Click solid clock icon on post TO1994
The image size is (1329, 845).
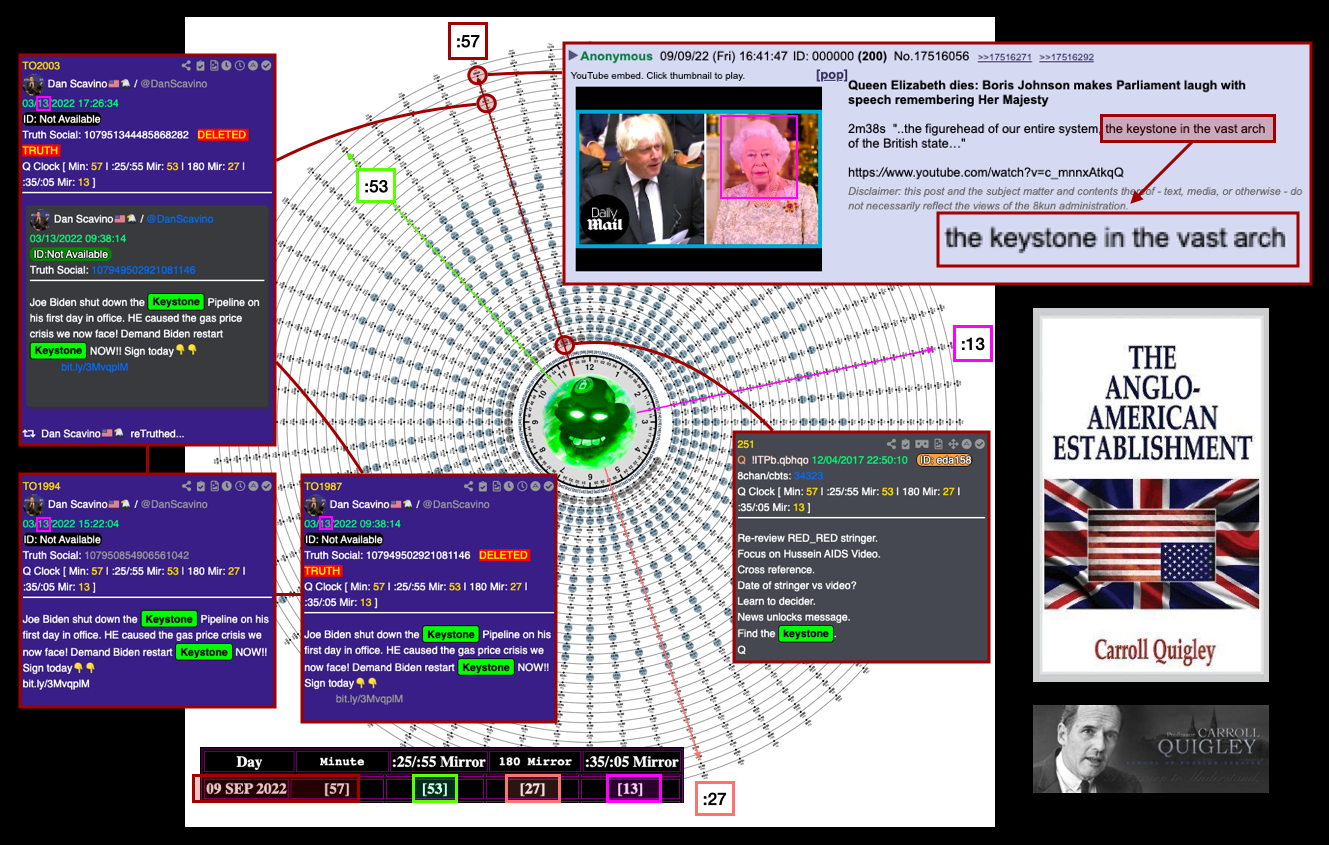coord(226,486)
